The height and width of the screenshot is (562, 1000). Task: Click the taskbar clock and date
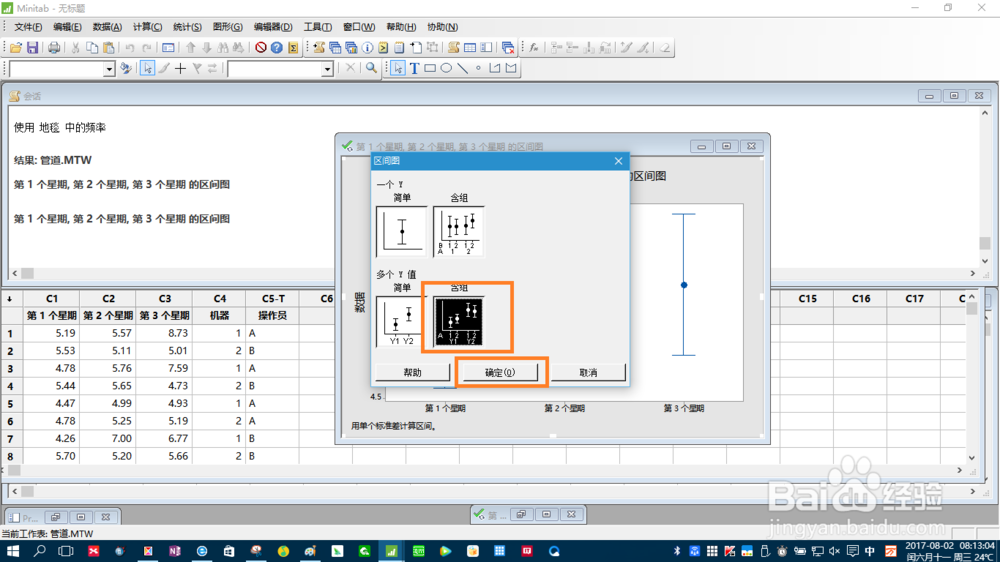pos(950,551)
